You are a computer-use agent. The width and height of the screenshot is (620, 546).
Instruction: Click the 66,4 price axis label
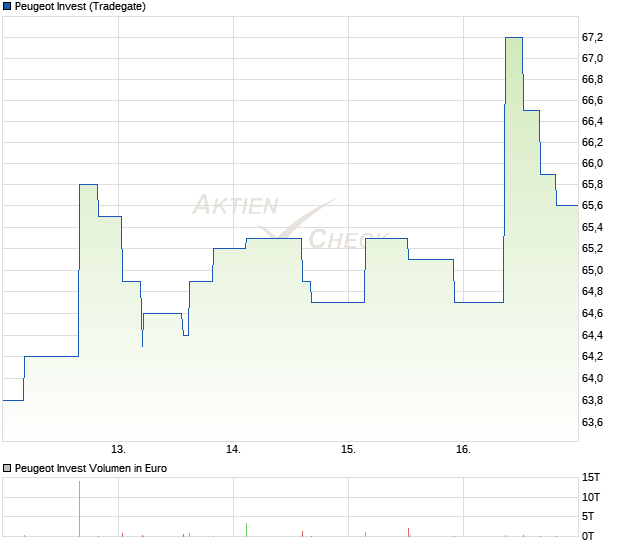592,121
